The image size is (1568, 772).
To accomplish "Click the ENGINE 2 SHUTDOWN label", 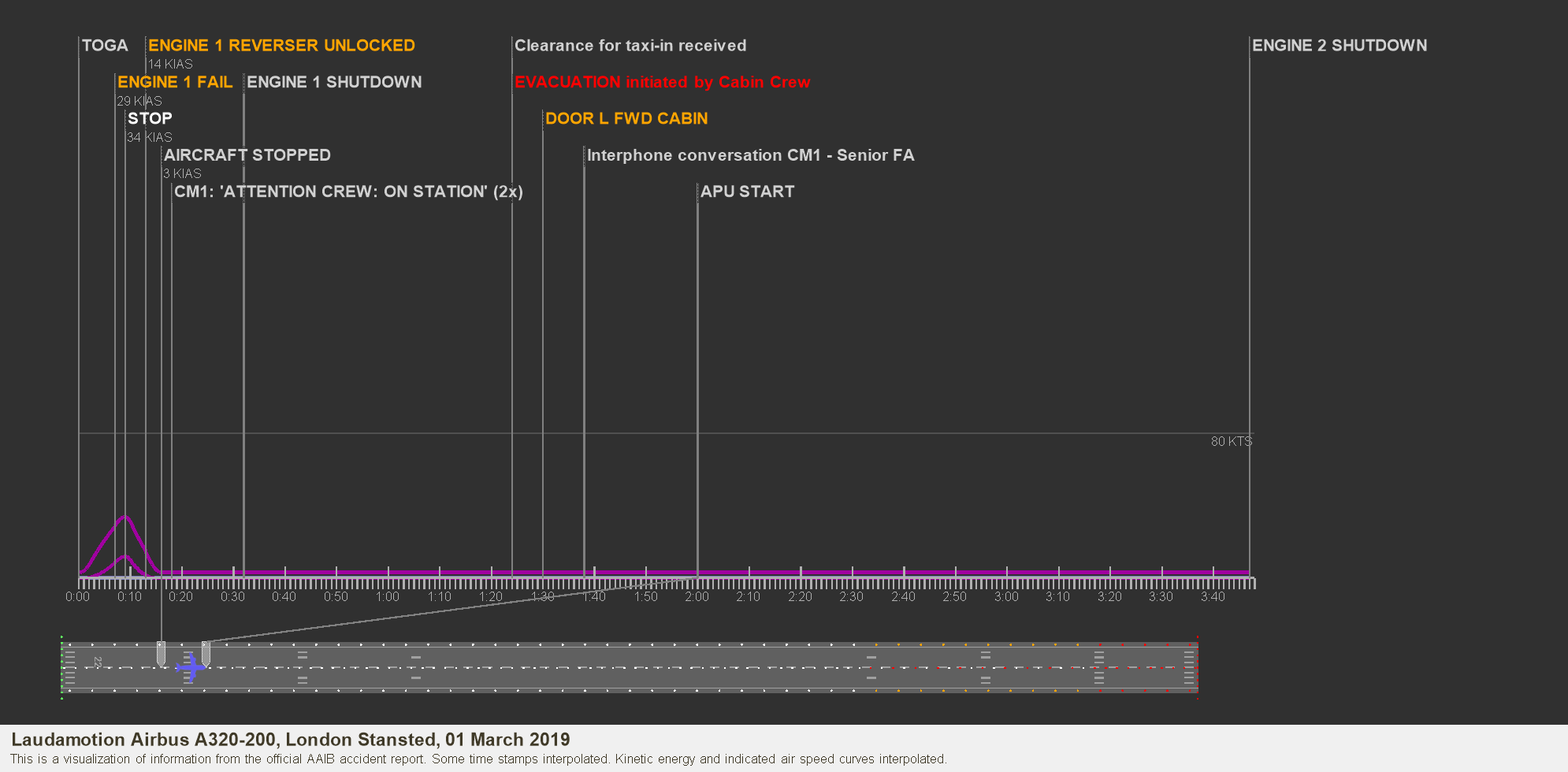I will click(x=1339, y=46).
